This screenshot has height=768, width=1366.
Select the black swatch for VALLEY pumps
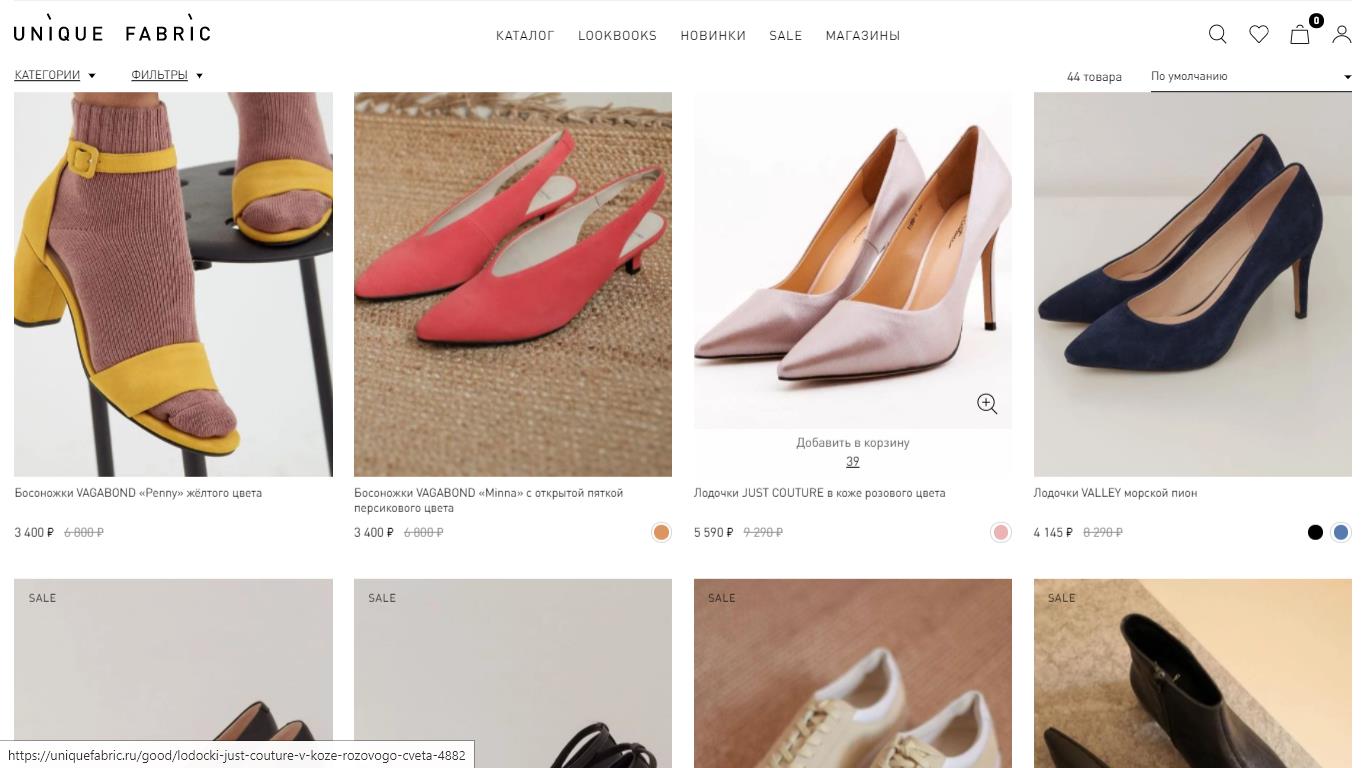click(x=1315, y=532)
